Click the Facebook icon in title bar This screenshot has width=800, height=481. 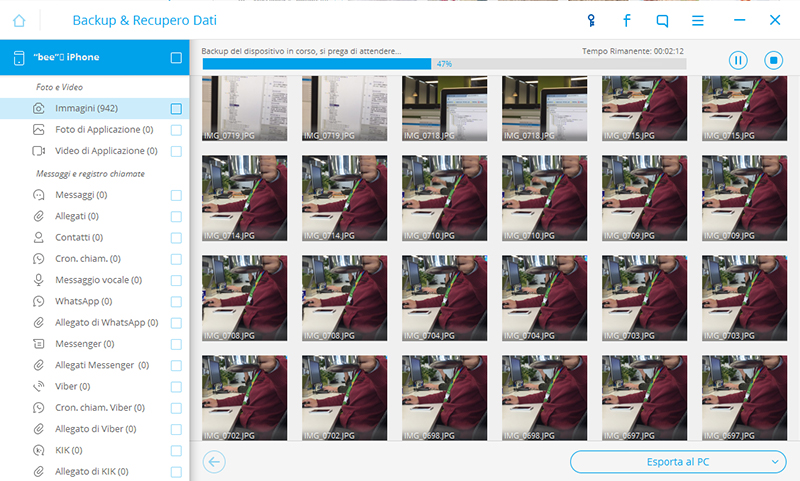627,20
